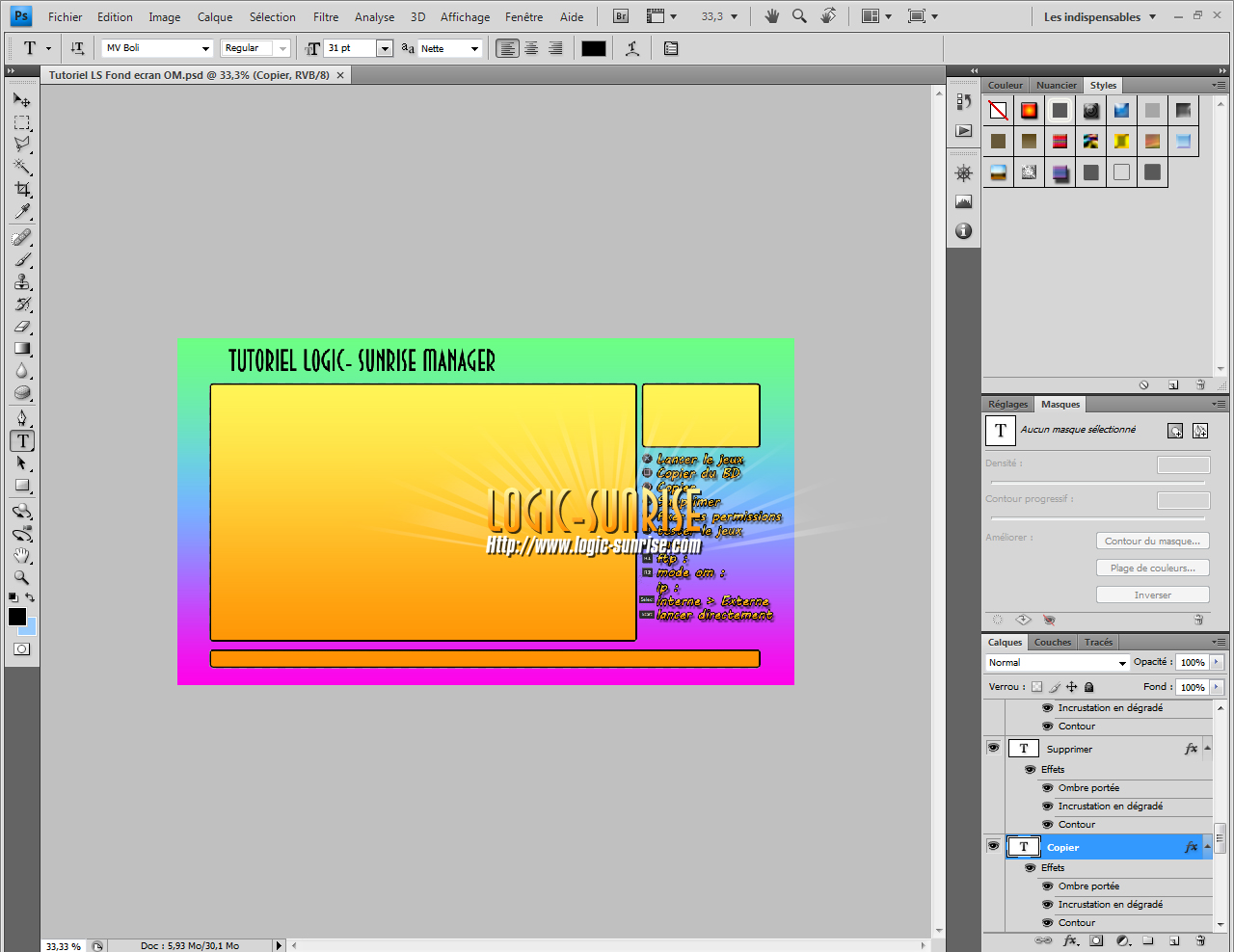Launch Adobe Bridge from the Br icon
Screen dimensions: 1234x952
[621, 16]
